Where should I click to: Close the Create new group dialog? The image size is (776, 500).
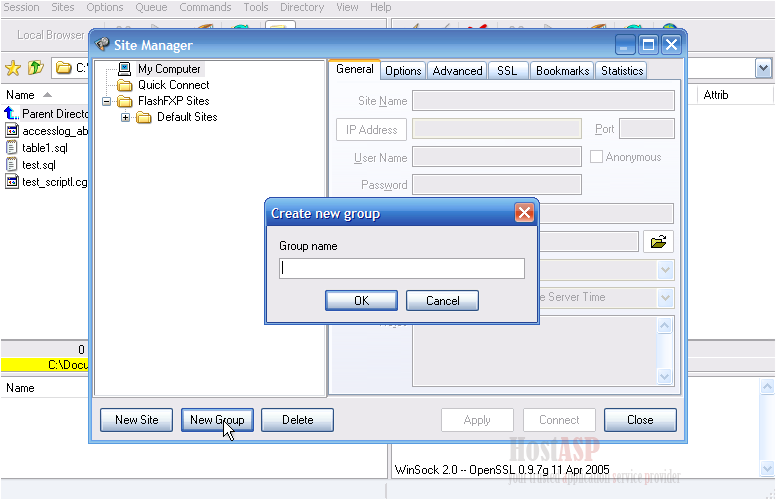coord(524,213)
